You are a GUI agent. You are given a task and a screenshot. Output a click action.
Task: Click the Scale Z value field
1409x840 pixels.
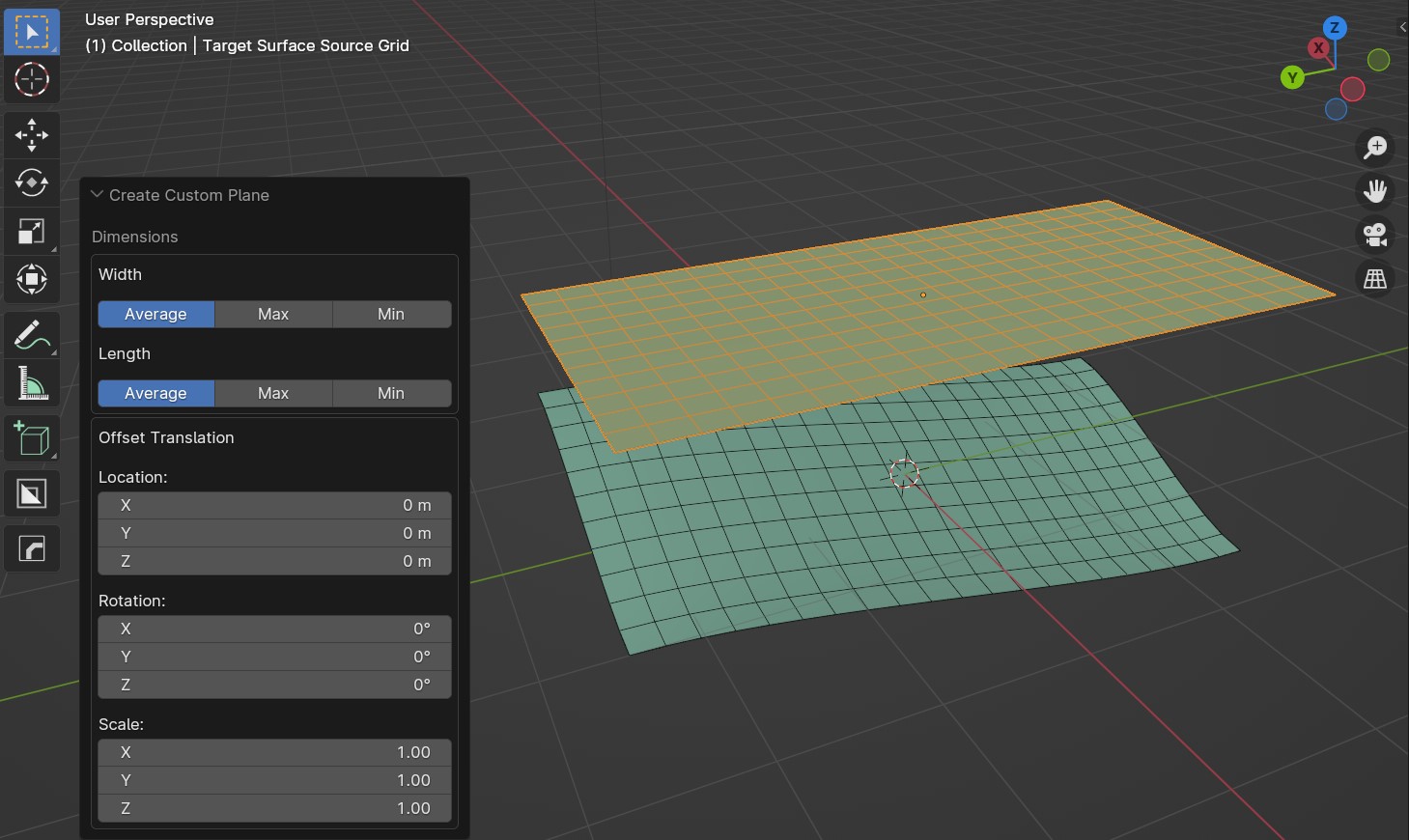274,808
